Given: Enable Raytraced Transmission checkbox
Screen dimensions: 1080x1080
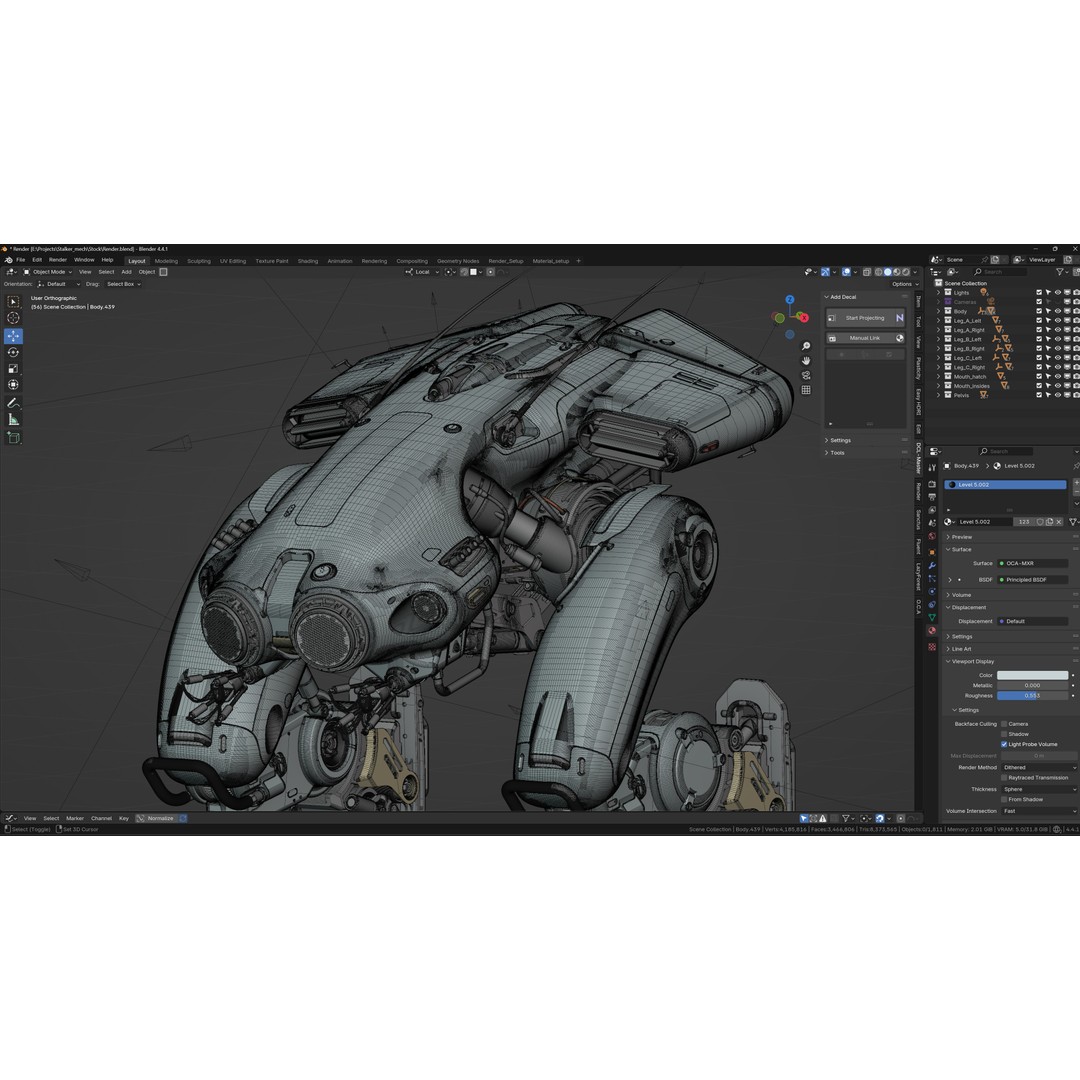Looking at the screenshot, I should click(1004, 778).
